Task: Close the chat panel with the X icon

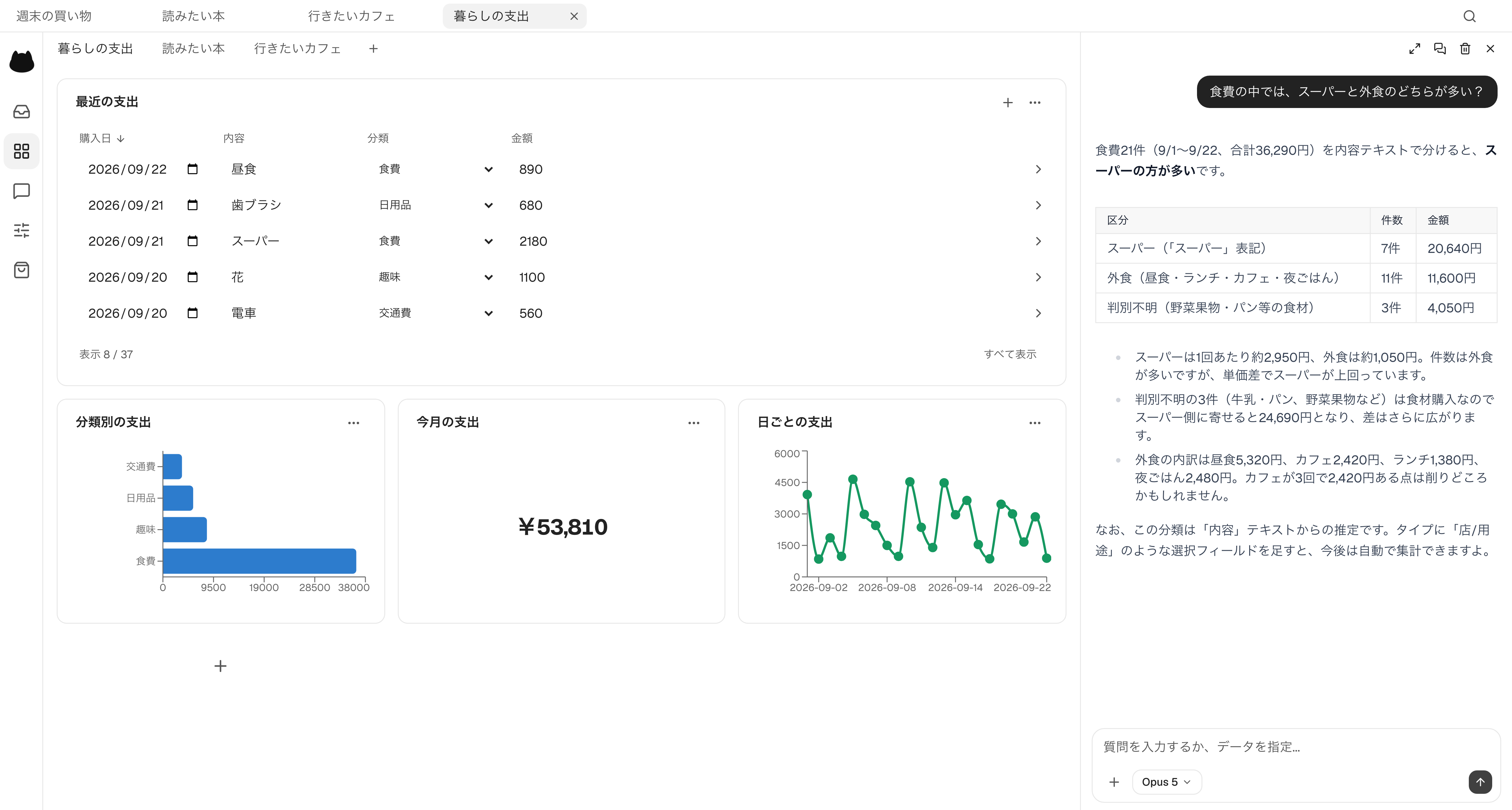Action: (x=1490, y=49)
